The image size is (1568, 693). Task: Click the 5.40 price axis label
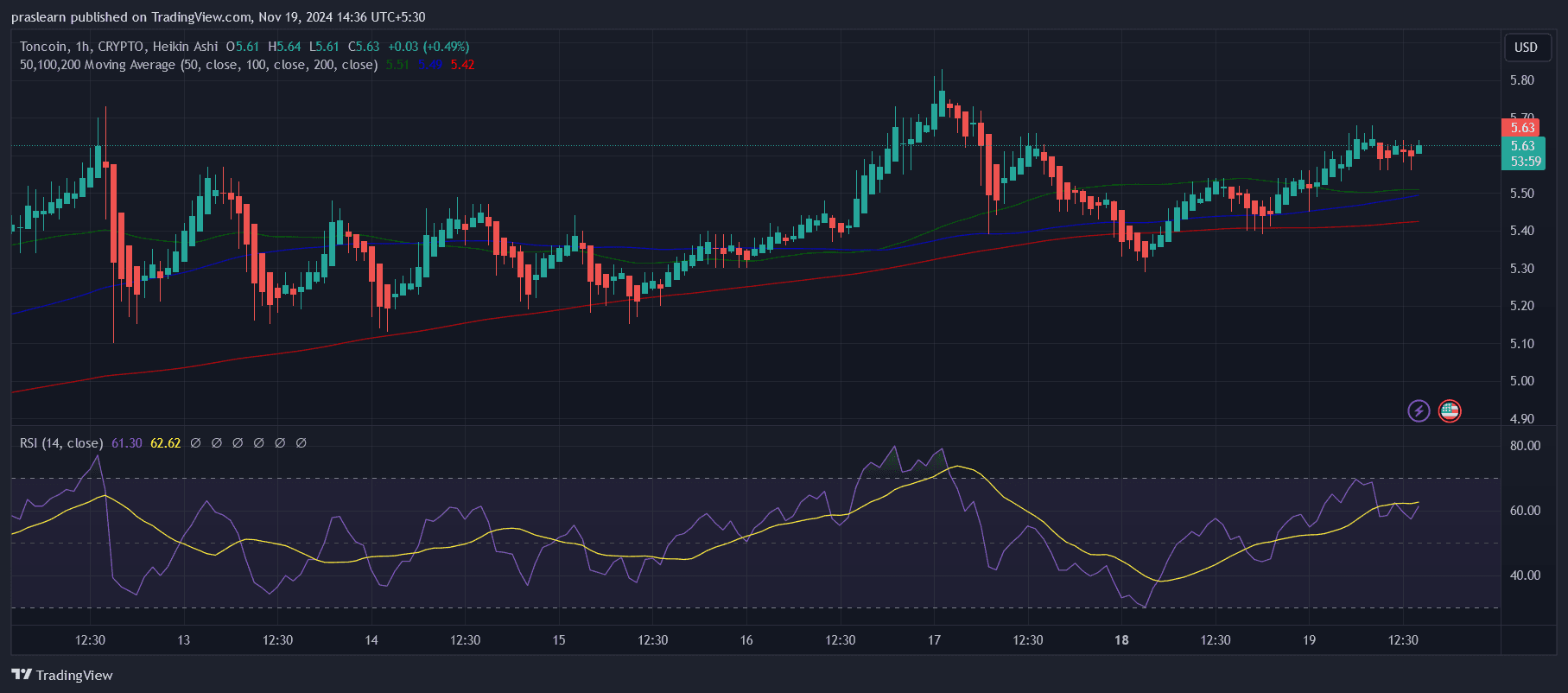1521,231
